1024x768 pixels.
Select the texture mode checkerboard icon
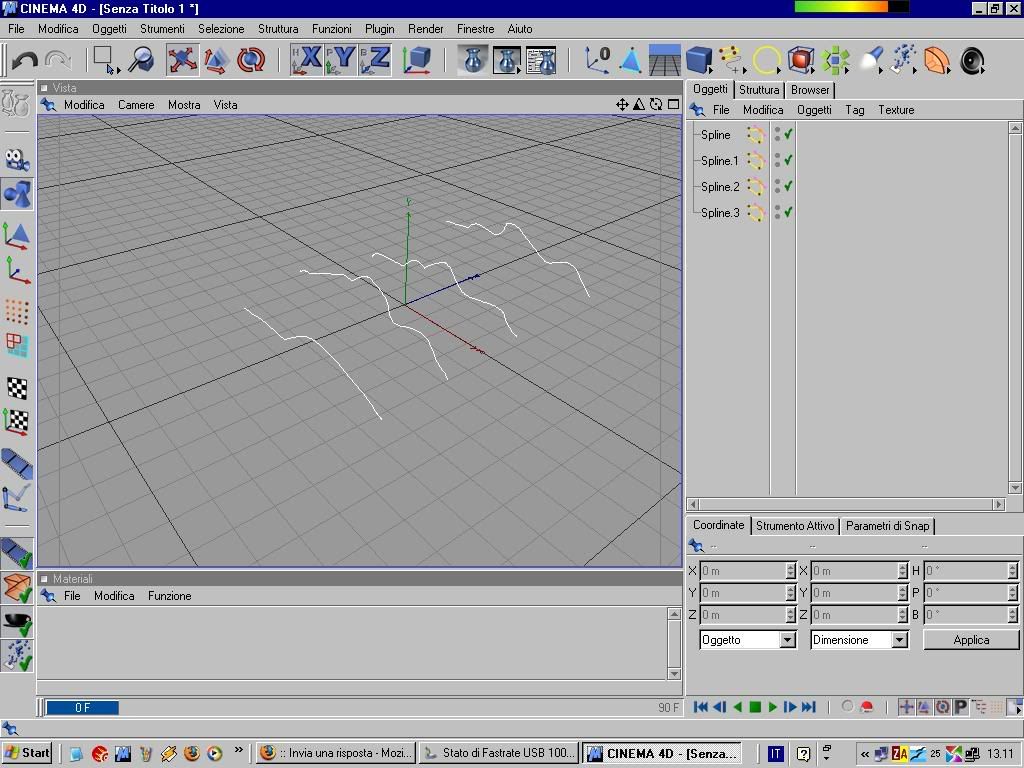coord(17,388)
